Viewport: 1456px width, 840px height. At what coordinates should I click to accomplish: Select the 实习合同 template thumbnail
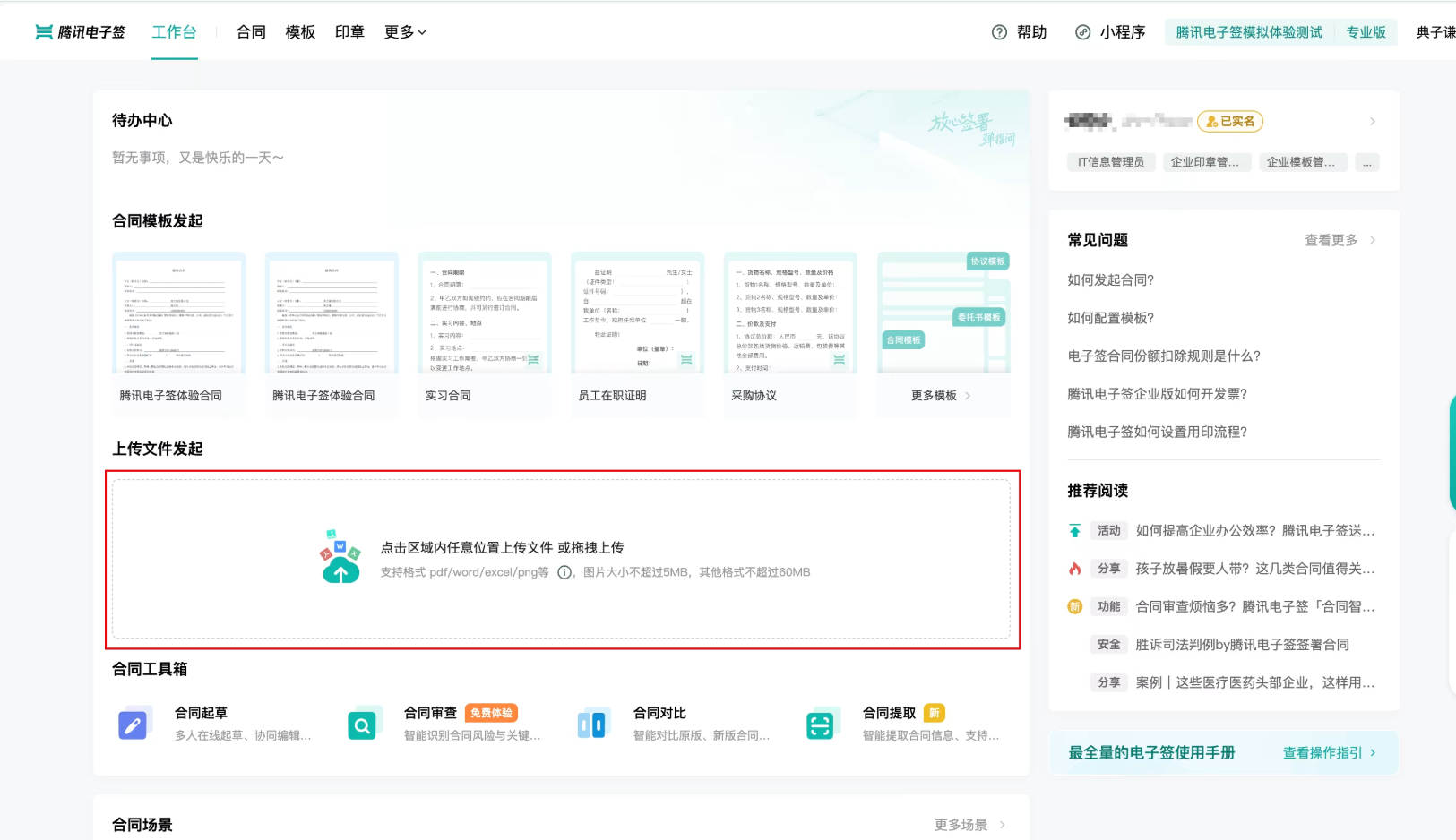[485, 313]
